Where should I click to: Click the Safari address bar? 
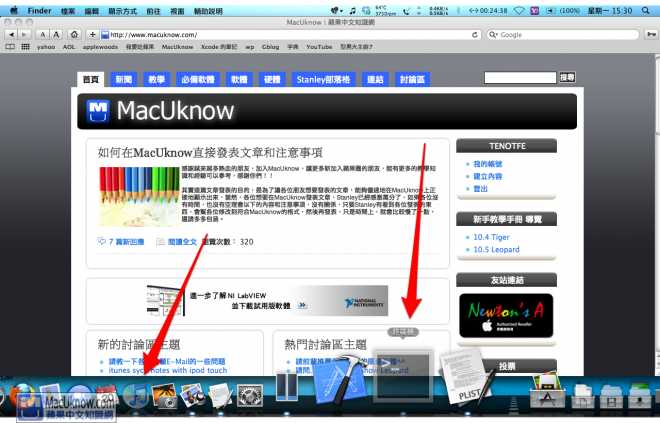pyautogui.click(x=290, y=35)
